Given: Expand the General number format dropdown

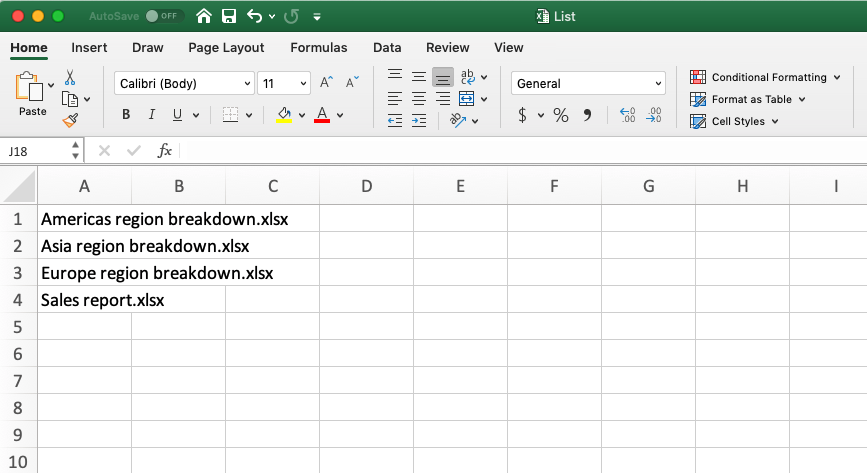Looking at the screenshot, I should (x=588, y=84).
